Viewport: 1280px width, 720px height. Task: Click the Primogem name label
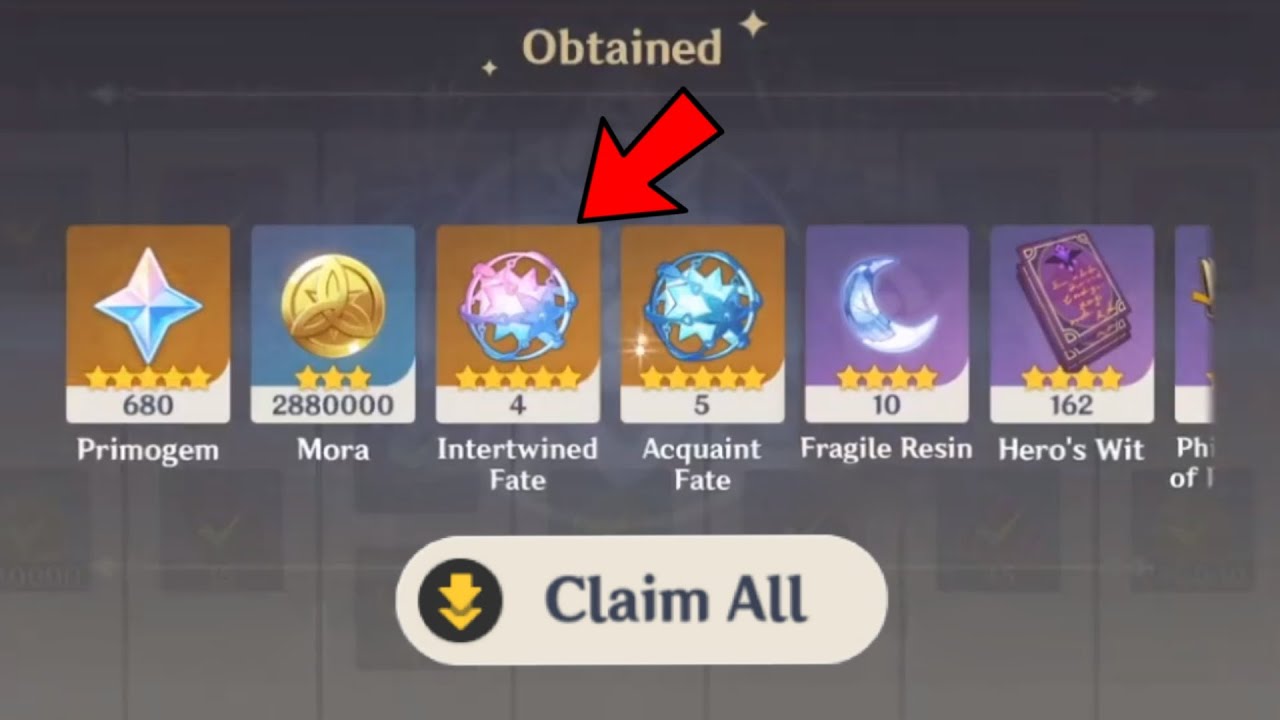click(148, 450)
